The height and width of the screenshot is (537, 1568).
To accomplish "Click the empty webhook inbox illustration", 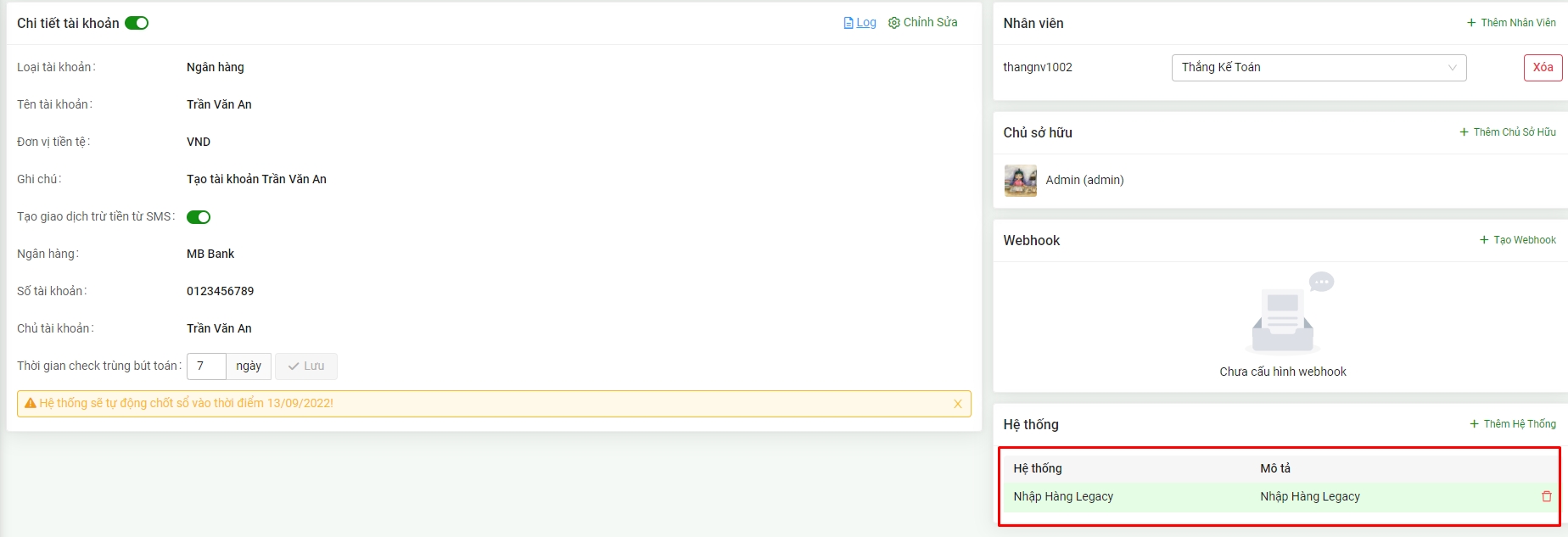I will coord(1283,314).
